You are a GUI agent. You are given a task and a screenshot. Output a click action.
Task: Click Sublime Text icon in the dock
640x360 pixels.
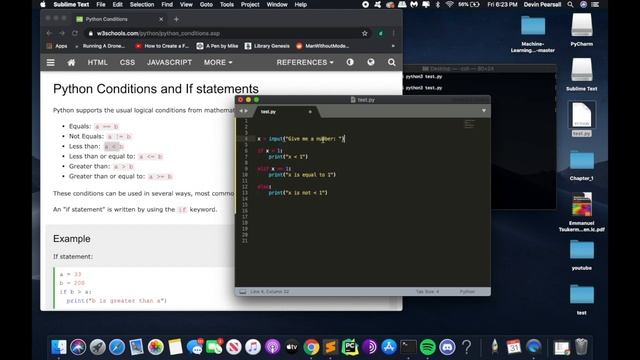click(331, 347)
